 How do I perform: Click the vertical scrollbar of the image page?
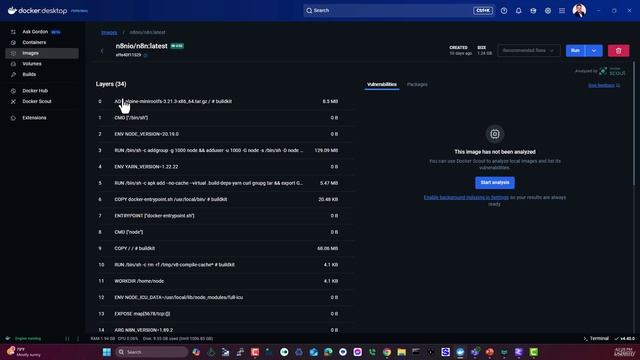[633, 122]
